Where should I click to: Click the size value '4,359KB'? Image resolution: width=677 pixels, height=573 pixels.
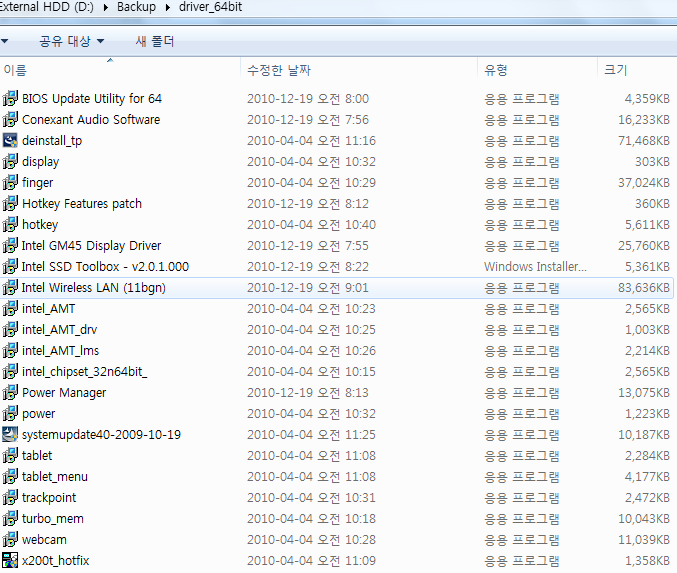pyautogui.click(x=647, y=98)
